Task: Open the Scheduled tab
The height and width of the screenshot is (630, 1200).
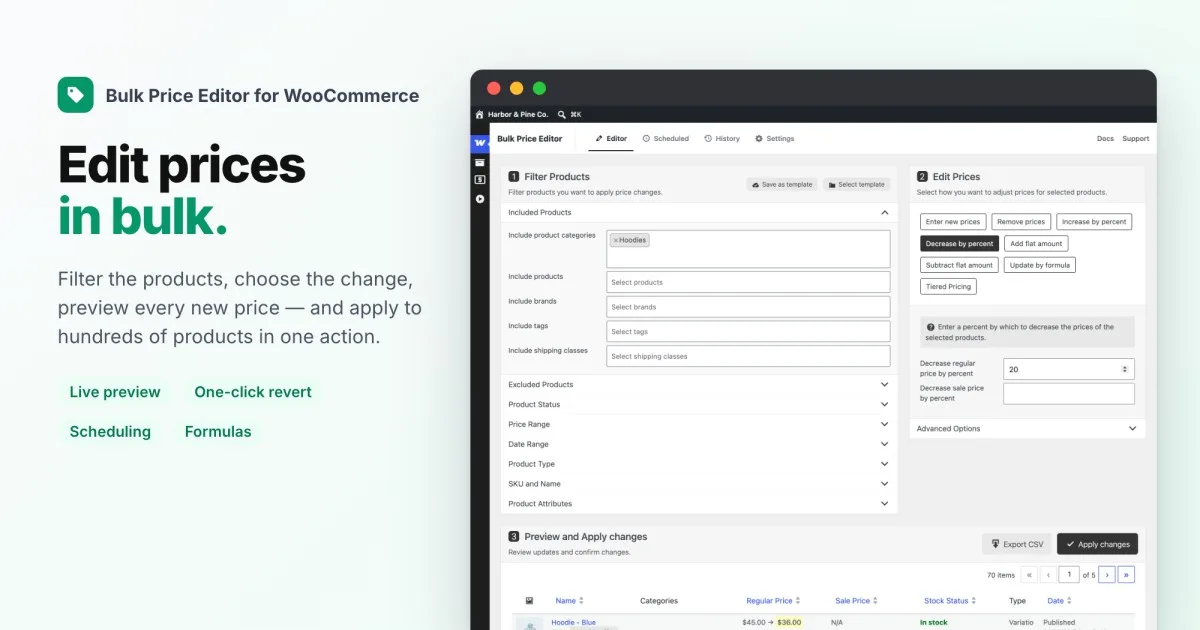Action: click(x=665, y=138)
